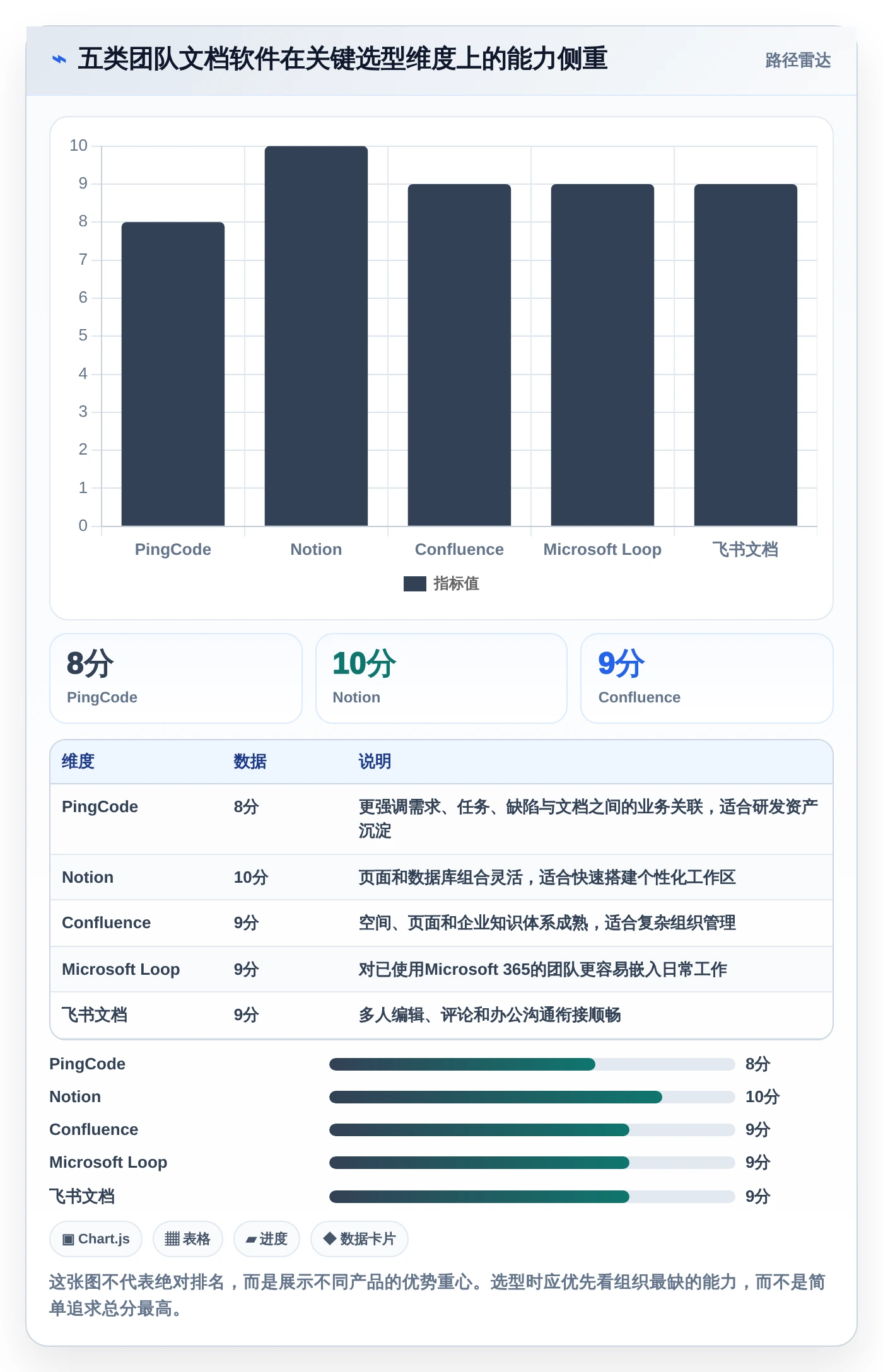Click the 飞书文档 axis label under chart

click(746, 549)
